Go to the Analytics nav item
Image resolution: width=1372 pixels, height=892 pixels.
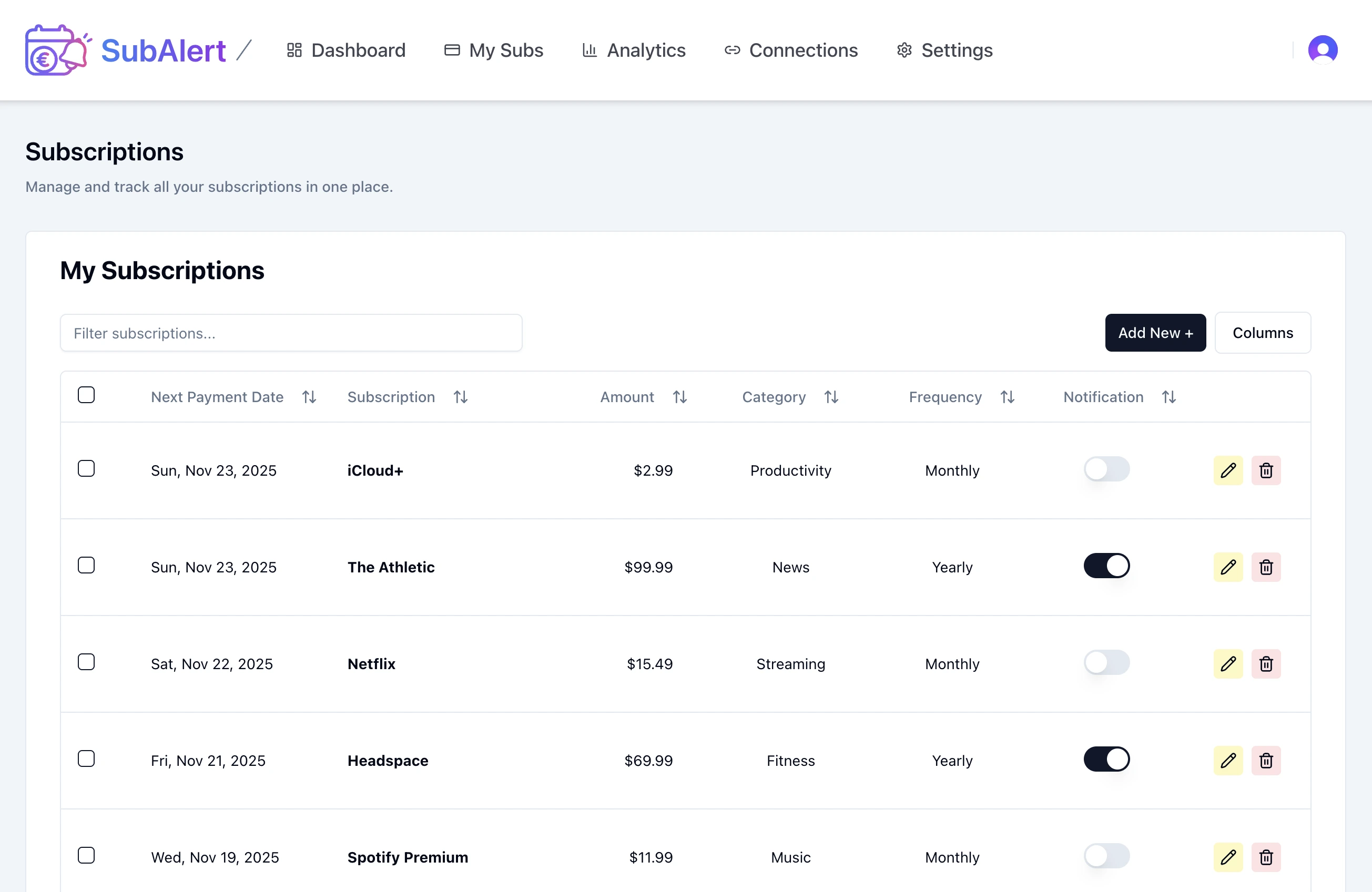(x=634, y=50)
